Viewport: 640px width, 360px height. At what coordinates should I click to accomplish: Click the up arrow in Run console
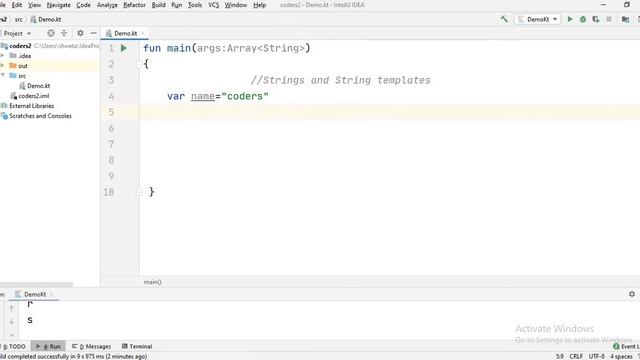(x=11, y=308)
